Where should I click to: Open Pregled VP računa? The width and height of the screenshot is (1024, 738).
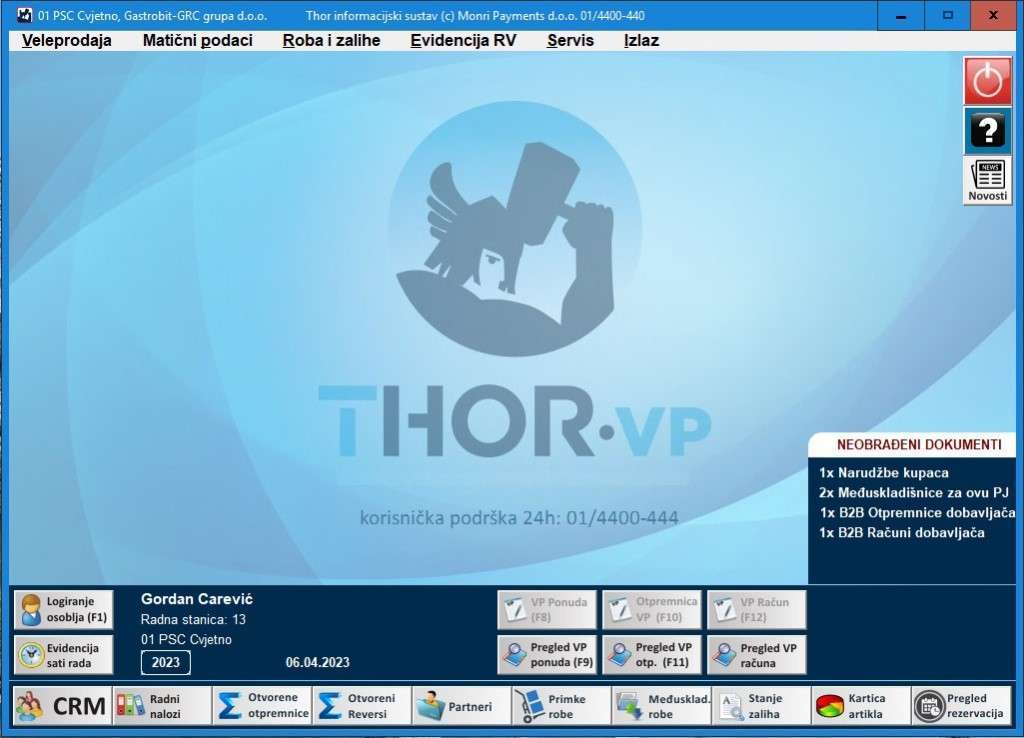click(757, 654)
